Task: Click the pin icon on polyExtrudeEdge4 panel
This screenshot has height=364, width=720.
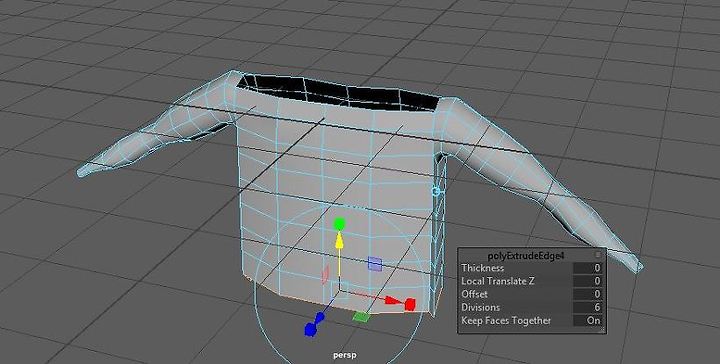Action: pyautogui.click(x=597, y=254)
